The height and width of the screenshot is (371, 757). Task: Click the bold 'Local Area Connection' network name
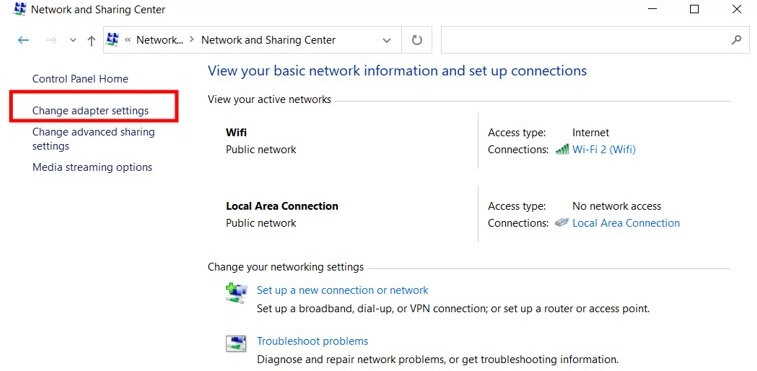point(282,206)
